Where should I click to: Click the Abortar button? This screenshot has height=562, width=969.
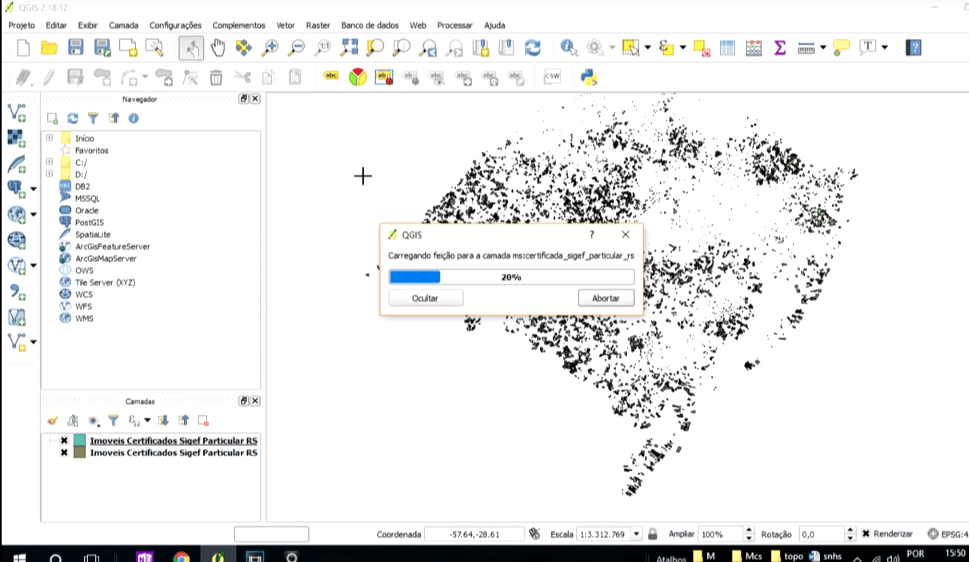point(606,298)
